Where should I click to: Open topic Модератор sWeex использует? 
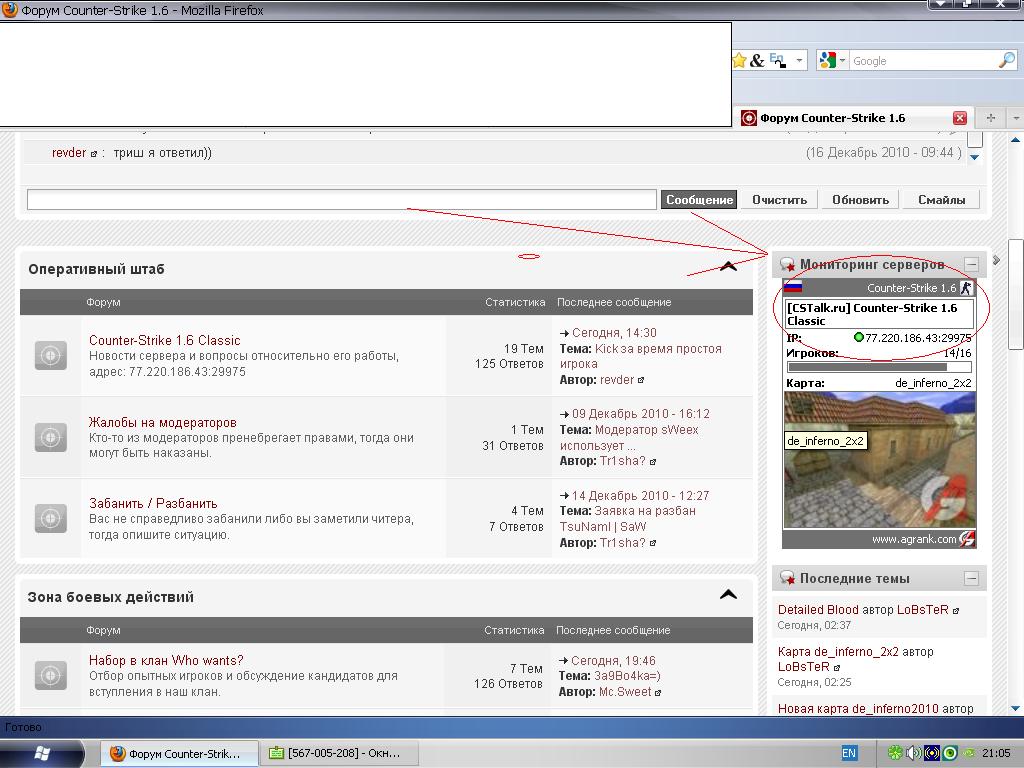629,438
